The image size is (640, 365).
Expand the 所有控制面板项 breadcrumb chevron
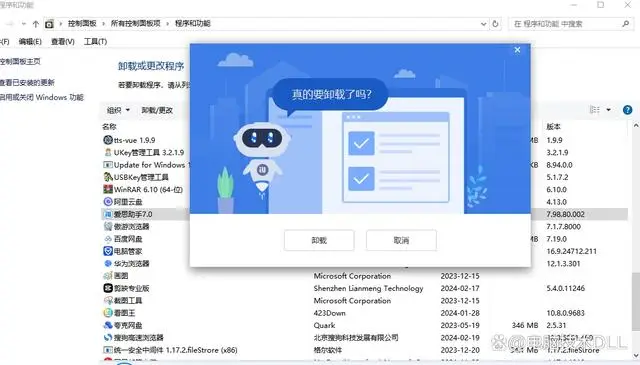(x=103, y=24)
